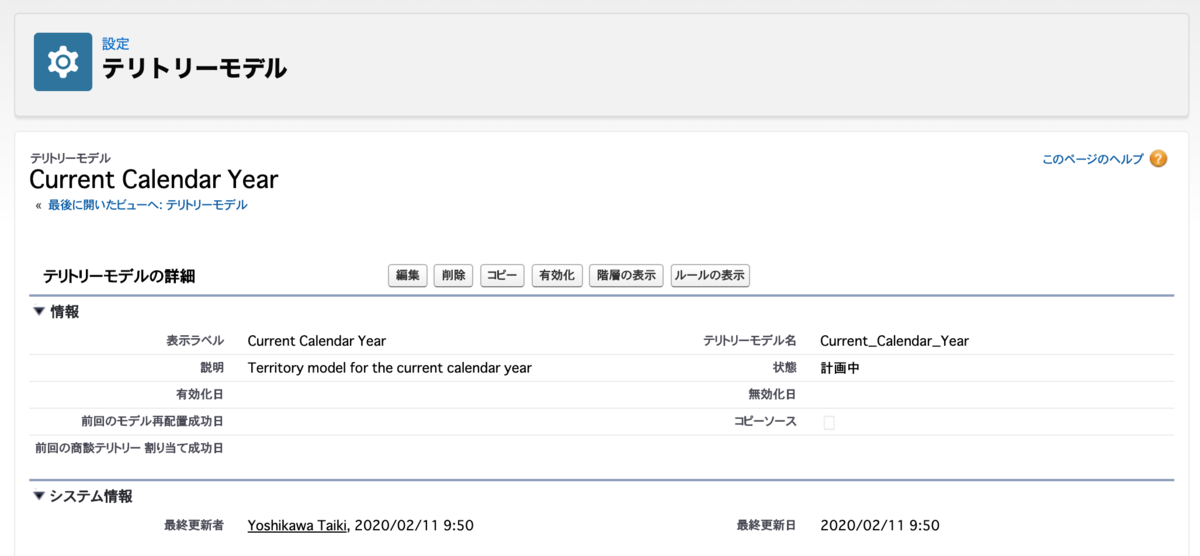The width and height of the screenshot is (1200, 556).
Task: Click the 前回の商談テリトリー 割り当て成功日 label
Action: [129, 448]
